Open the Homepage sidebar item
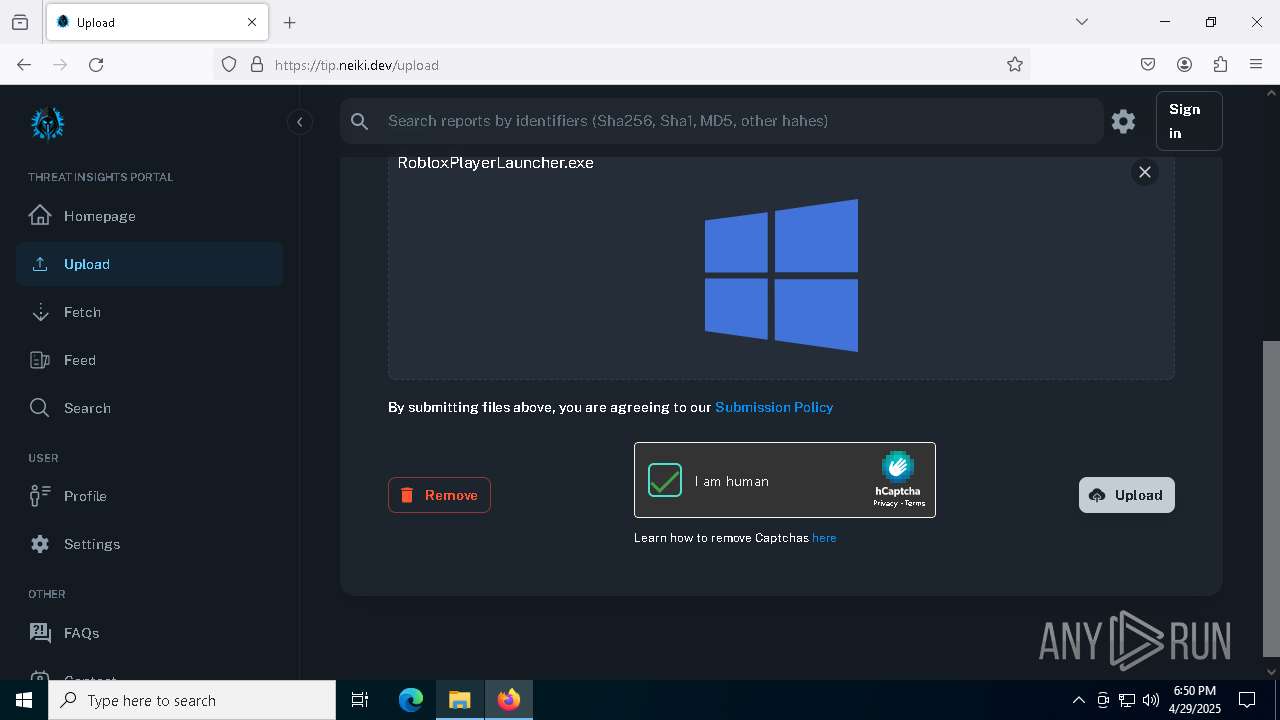The width and height of the screenshot is (1280, 720). tap(149, 216)
